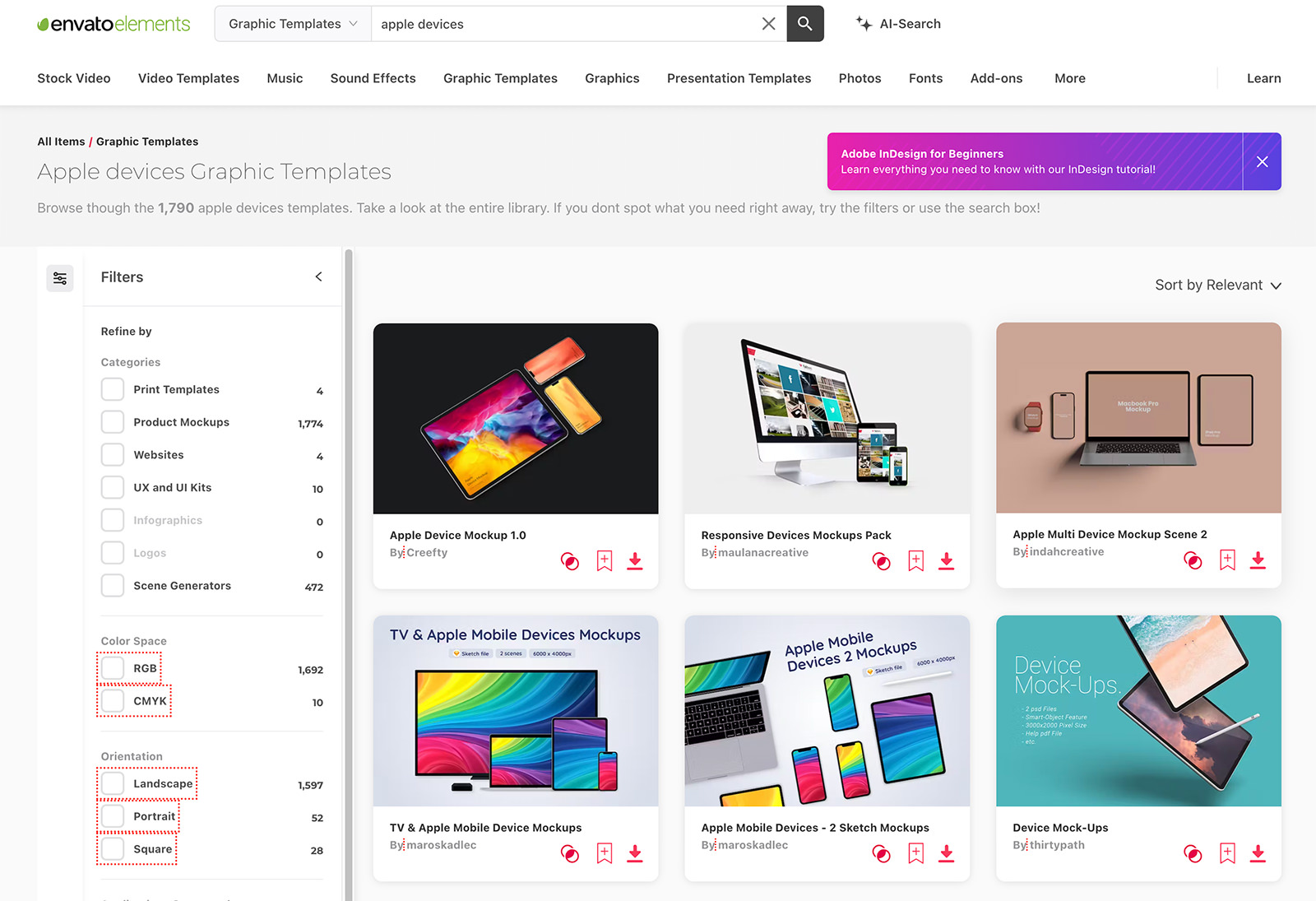Tick the Landscape orientation filter
Viewport: 1316px width, 901px height.
[x=113, y=783]
